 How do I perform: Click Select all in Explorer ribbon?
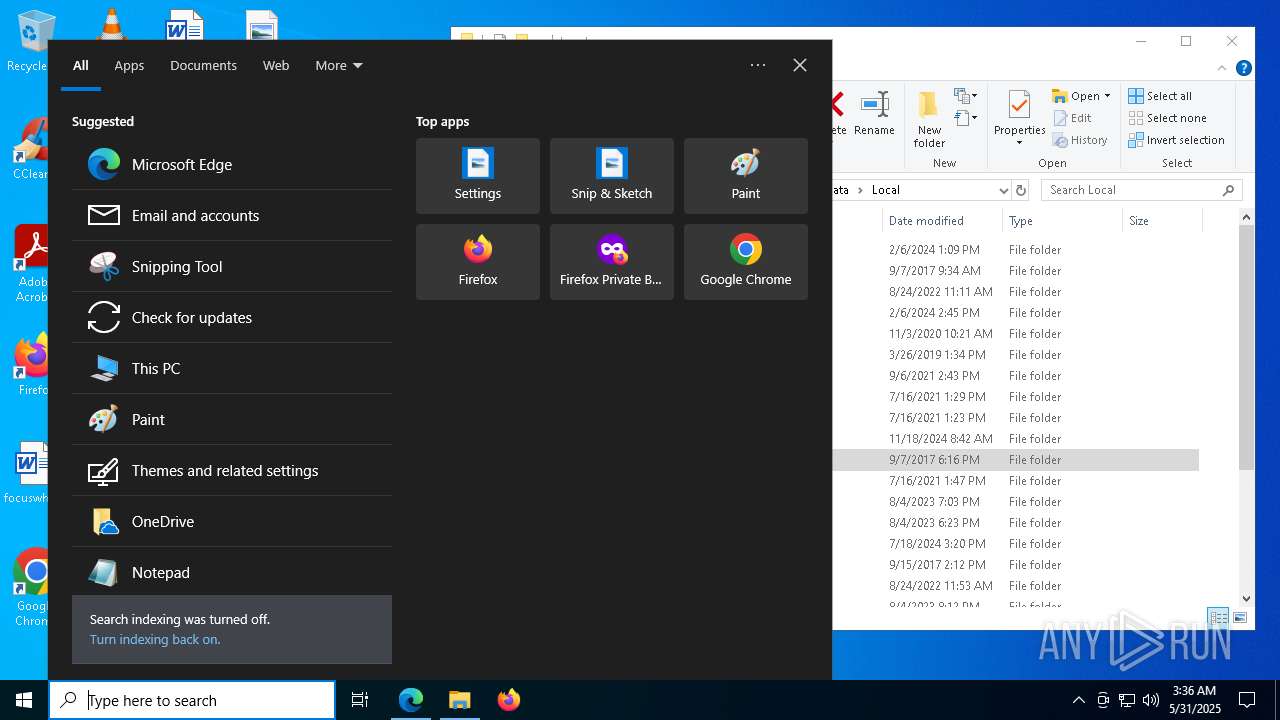[x=1160, y=96]
